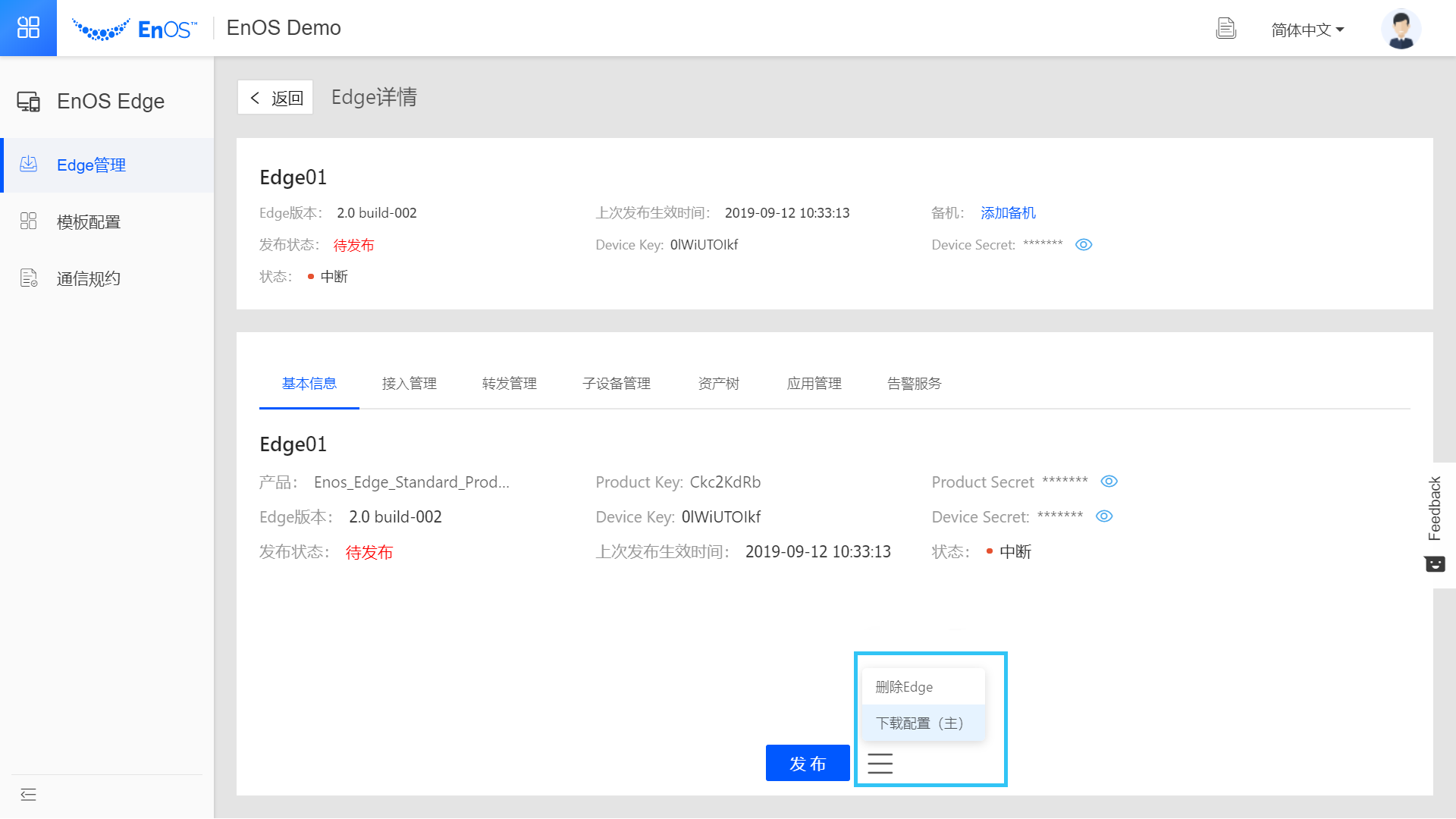1456x819 pixels.
Task: Select 删除Edge from popup menu
Action: pos(924,687)
